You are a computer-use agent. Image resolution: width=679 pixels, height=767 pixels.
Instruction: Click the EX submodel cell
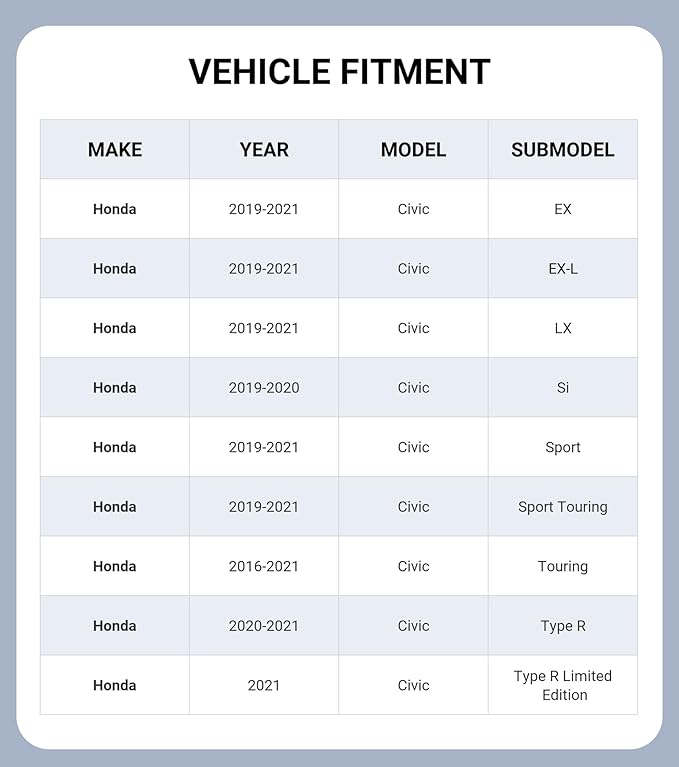563,209
